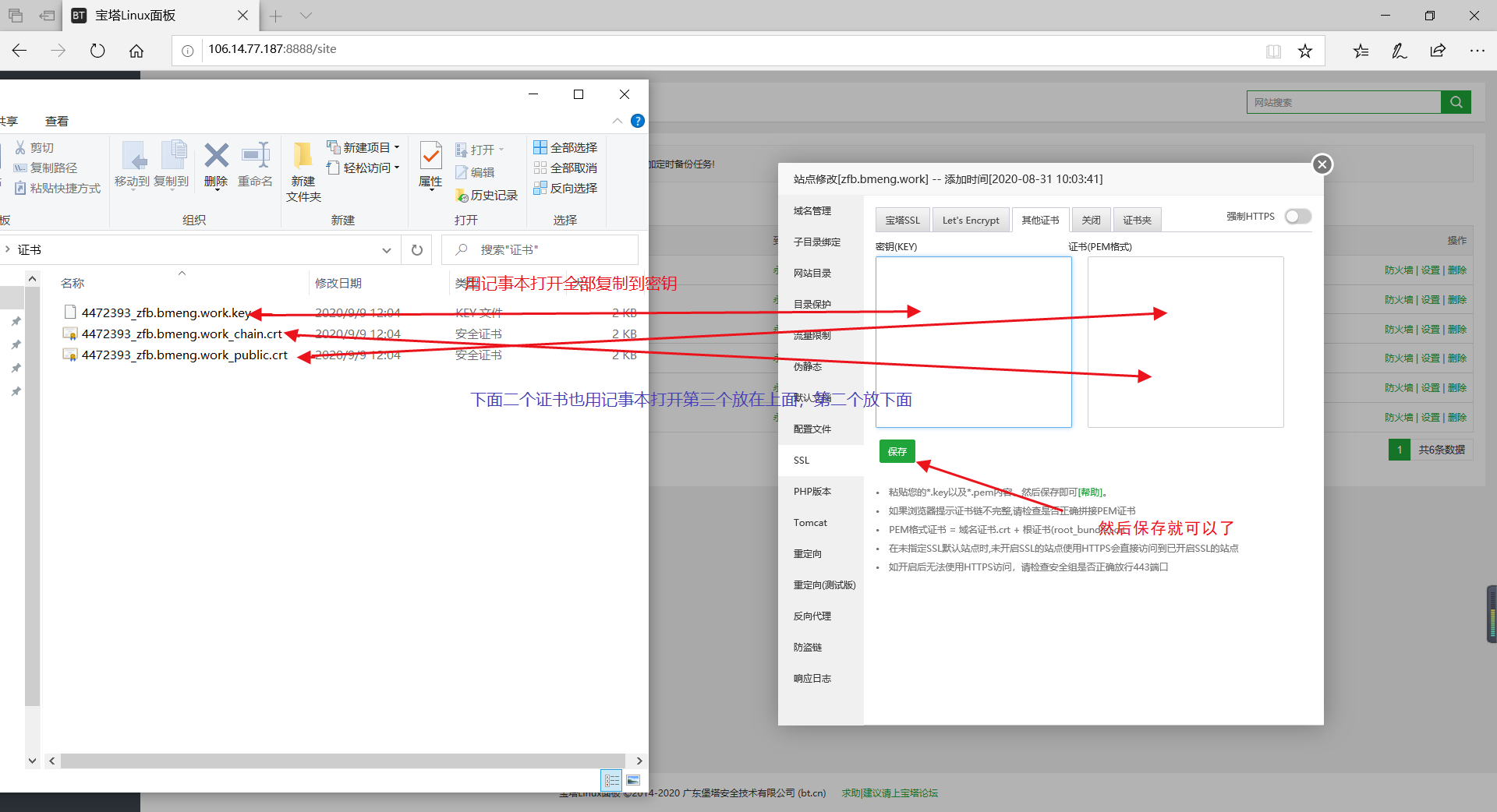Click the green website search icon
The width and height of the screenshot is (1497, 812).
coord(1456,102)
